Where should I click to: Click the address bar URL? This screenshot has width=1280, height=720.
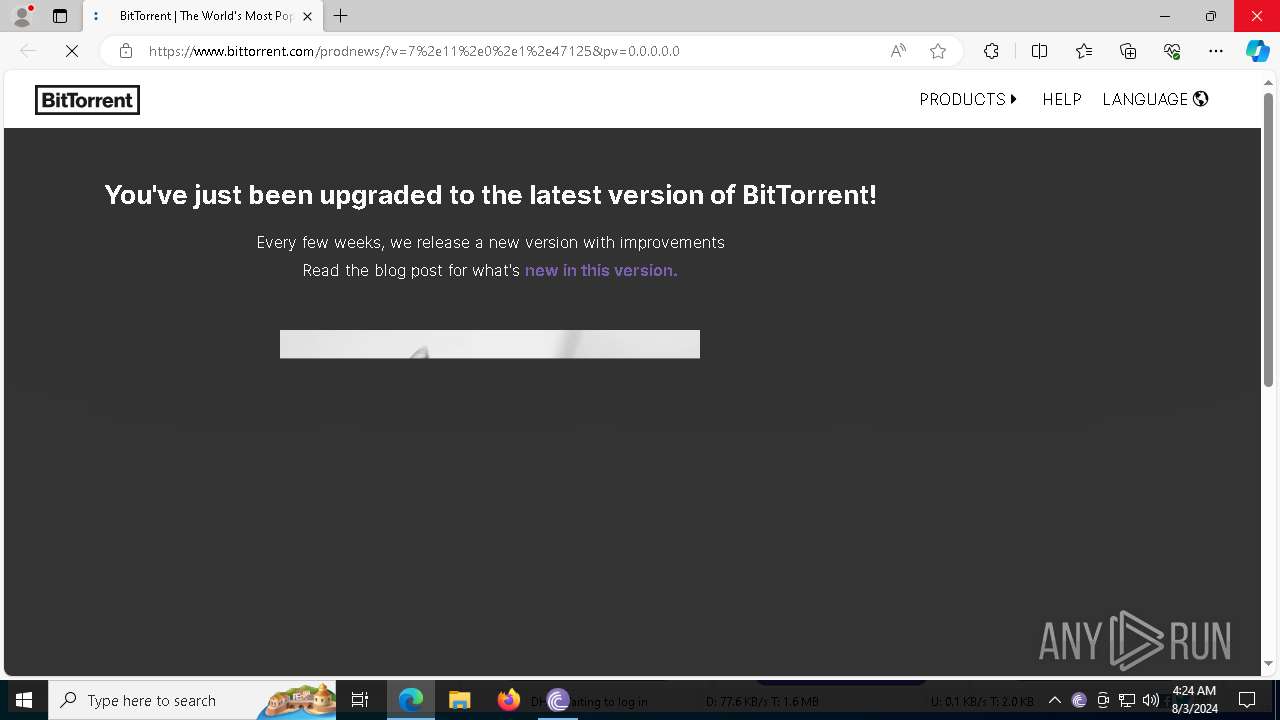click(x=414, y=51)
